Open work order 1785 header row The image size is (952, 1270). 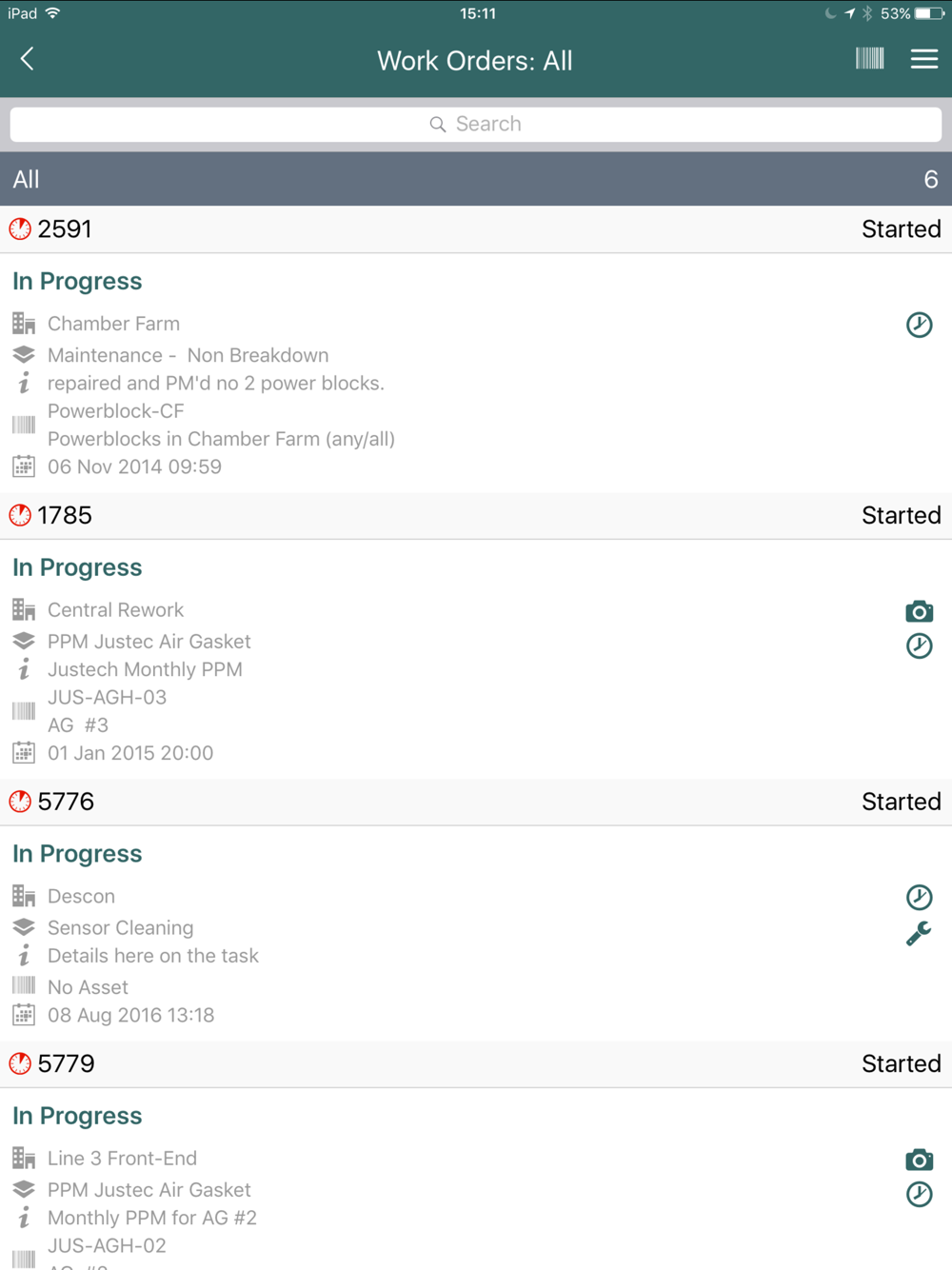[x=476, y=516]
